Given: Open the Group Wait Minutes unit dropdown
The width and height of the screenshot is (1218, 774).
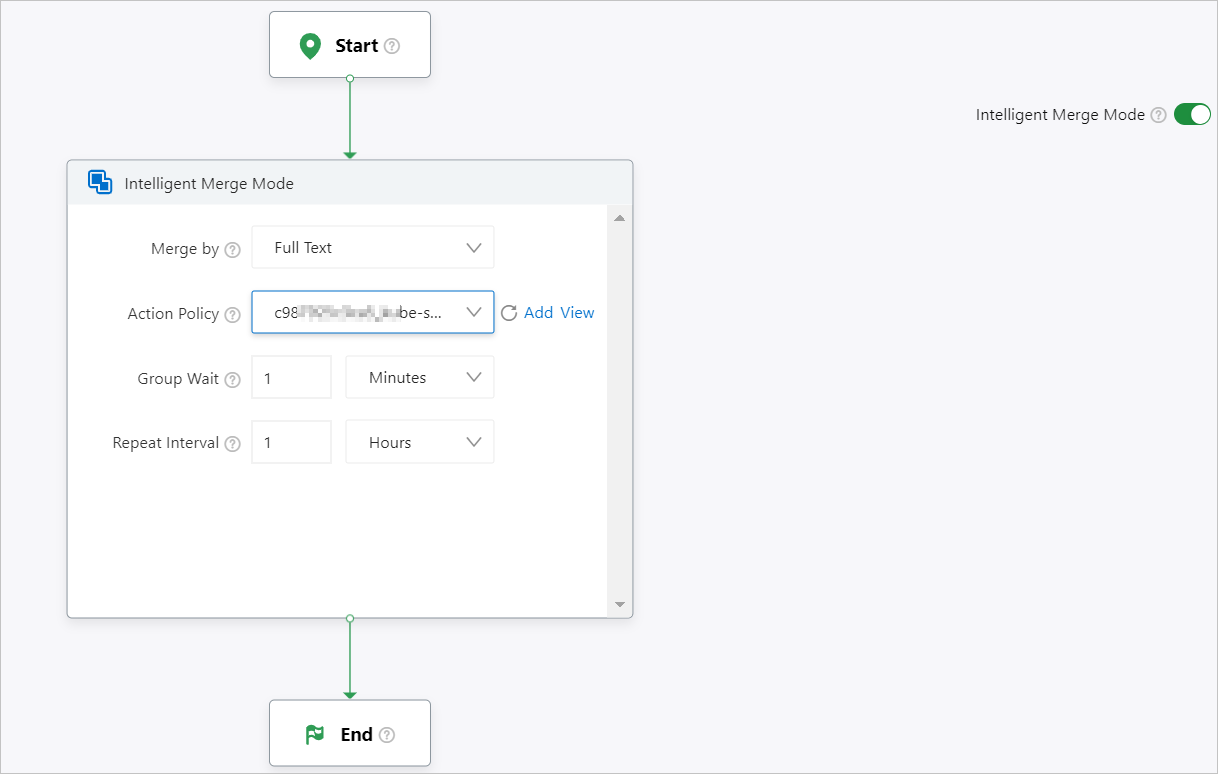Looking at the screenshot, I should click(x=419, y=378).
